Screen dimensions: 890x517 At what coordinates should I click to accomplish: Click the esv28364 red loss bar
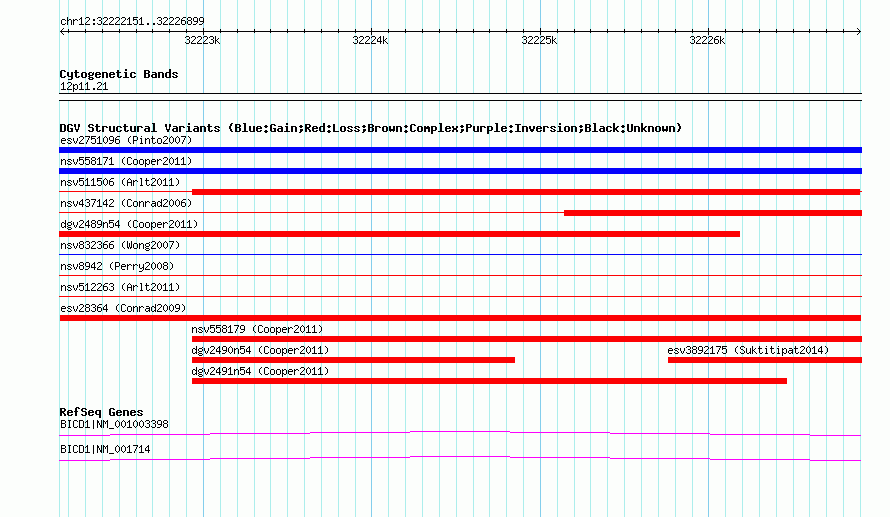(x=460, y=318)
